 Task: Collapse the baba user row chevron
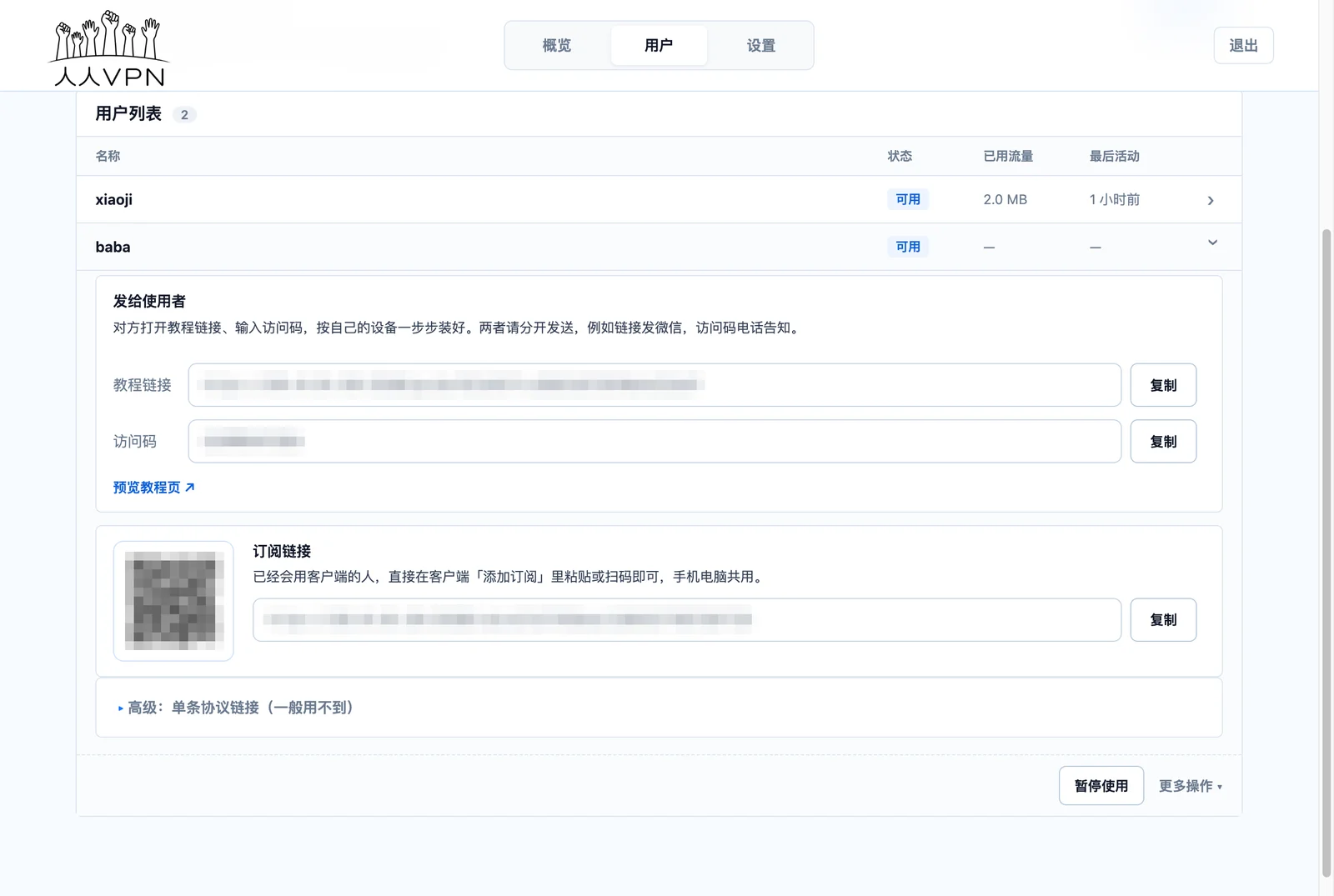[1212, 243]
